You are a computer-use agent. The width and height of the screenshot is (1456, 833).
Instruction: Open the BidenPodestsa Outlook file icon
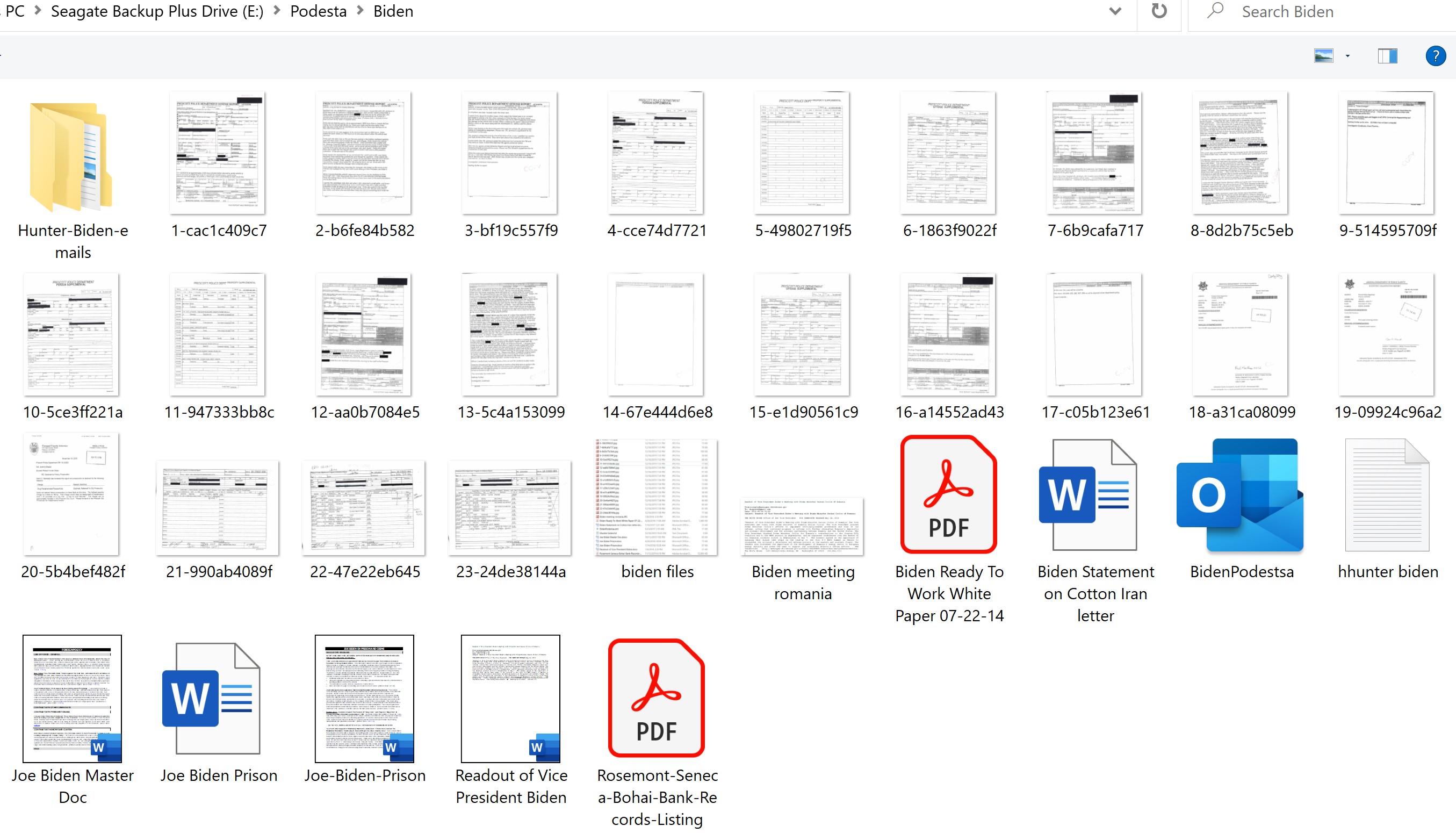[x=1240, y=494]
